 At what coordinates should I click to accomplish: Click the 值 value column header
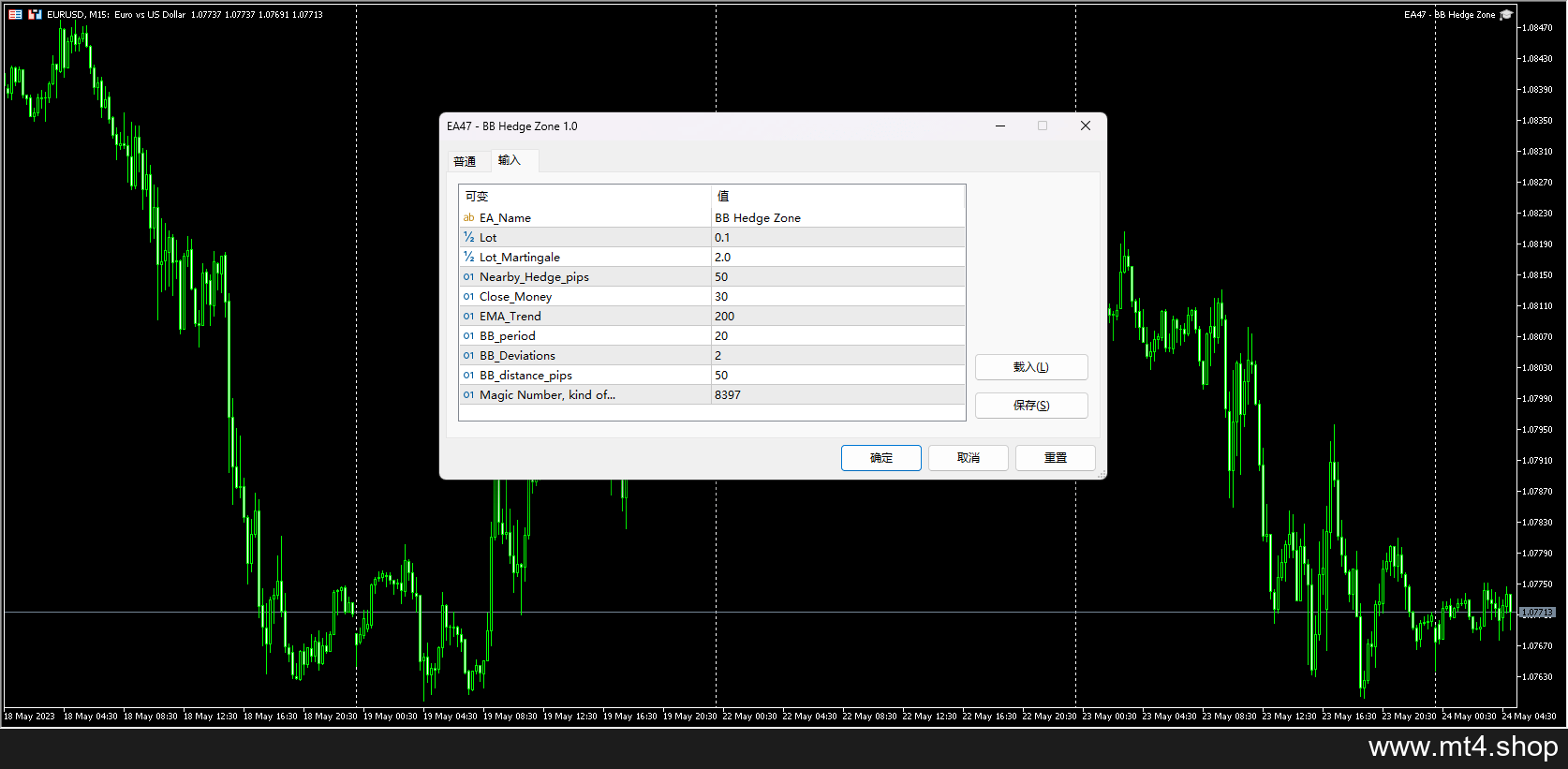coord(838,196)
